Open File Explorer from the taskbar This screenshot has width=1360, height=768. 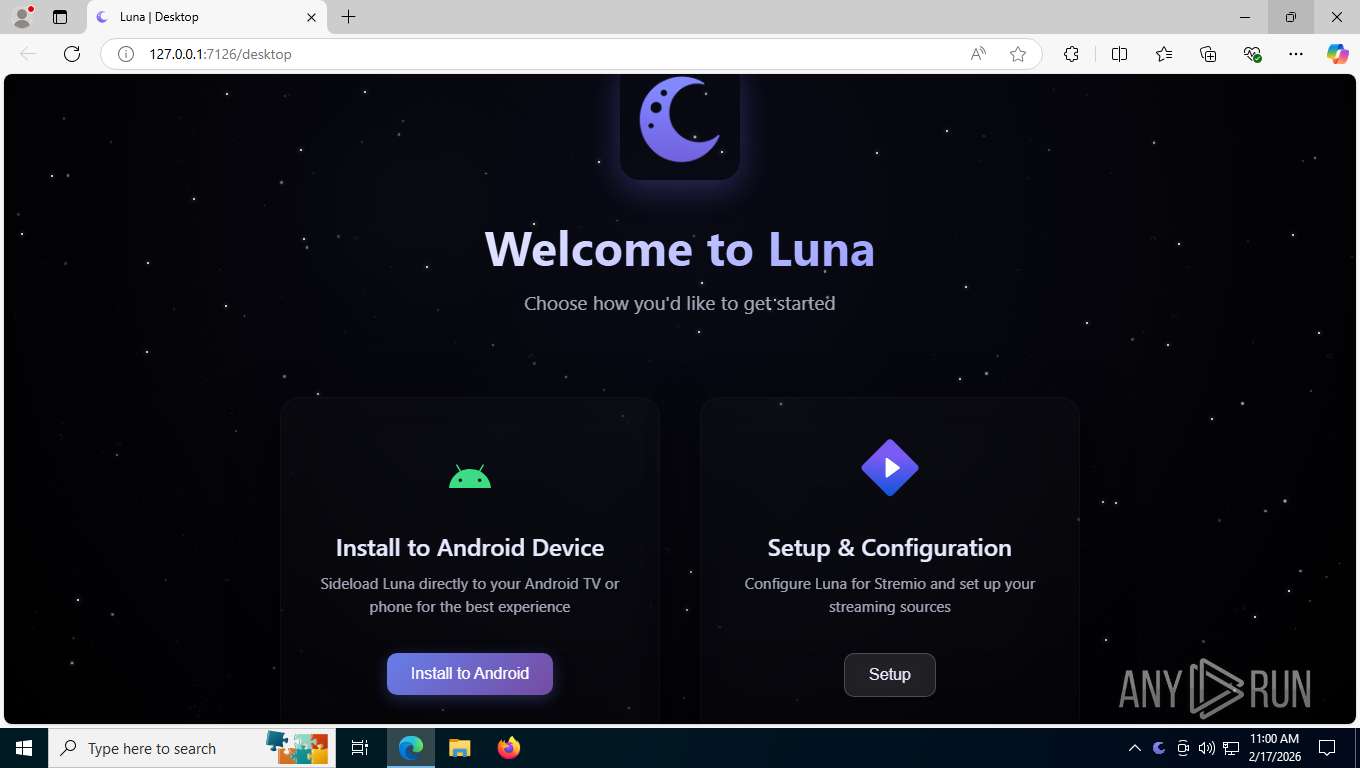coord(459,748)
